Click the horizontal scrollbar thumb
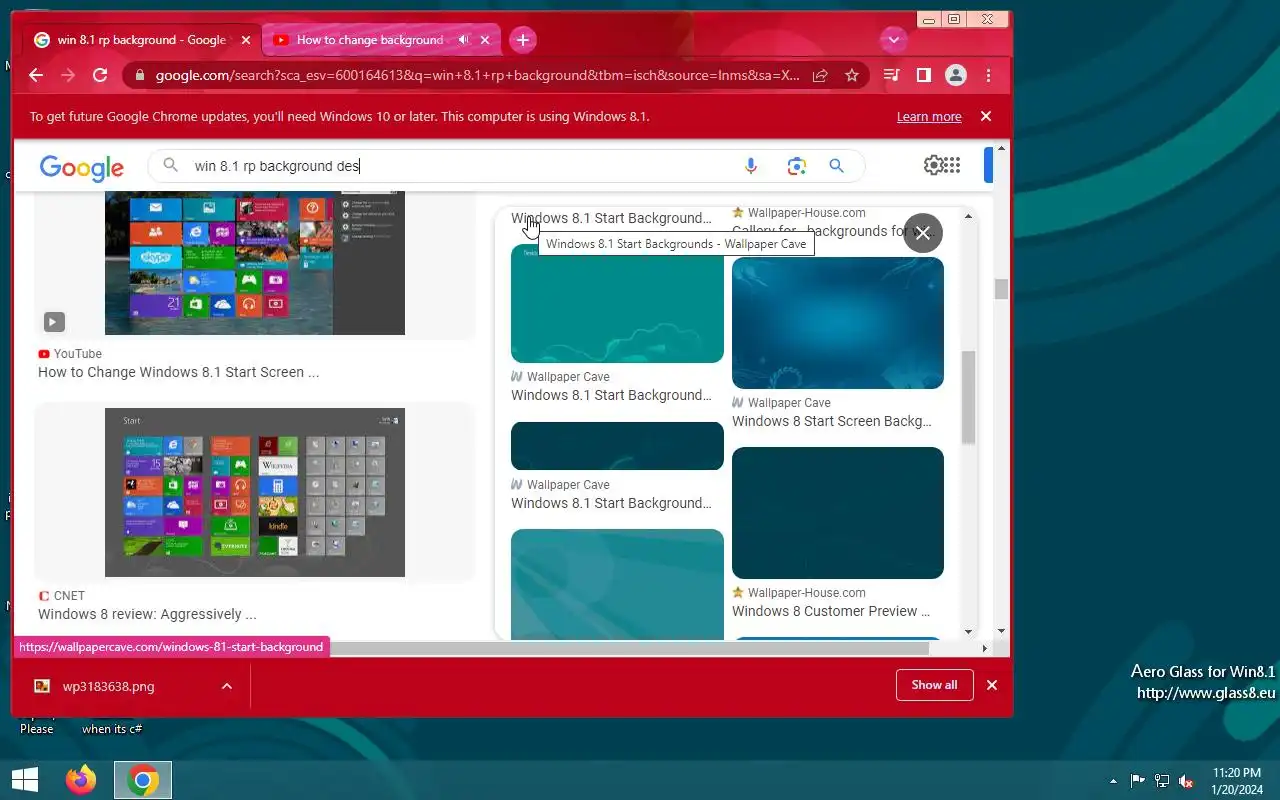 click(628, 648)
